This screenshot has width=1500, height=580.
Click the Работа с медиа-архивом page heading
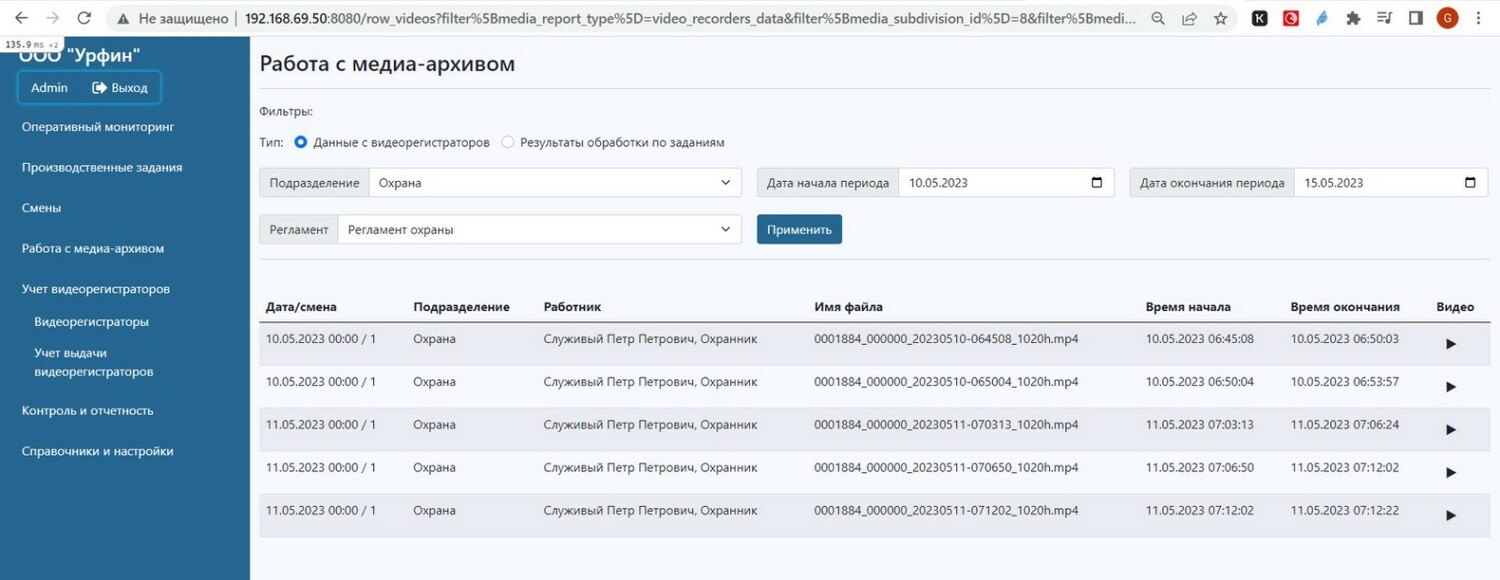[387, 64]
